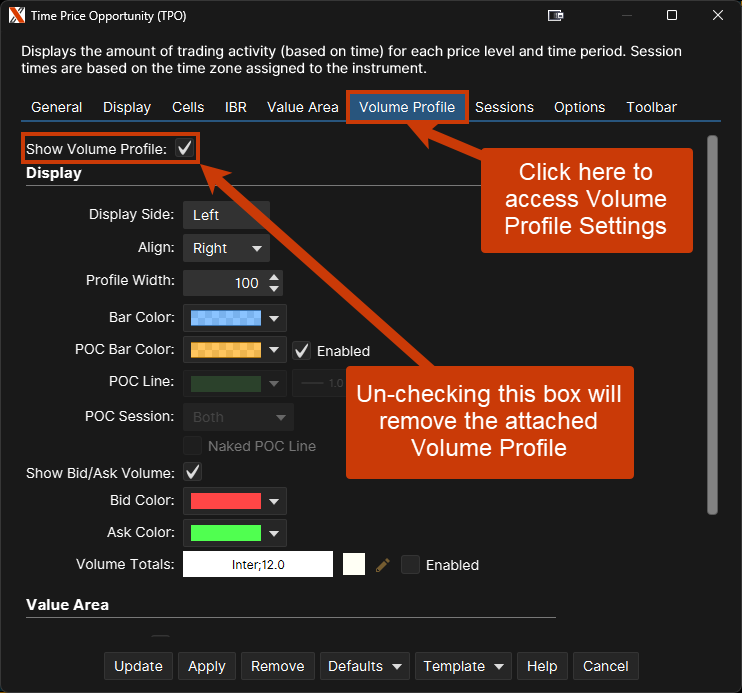Viewport: 742px width, 693px height.
Task: Increase Profile Width using up arrow
Action: tap(275, 277)
